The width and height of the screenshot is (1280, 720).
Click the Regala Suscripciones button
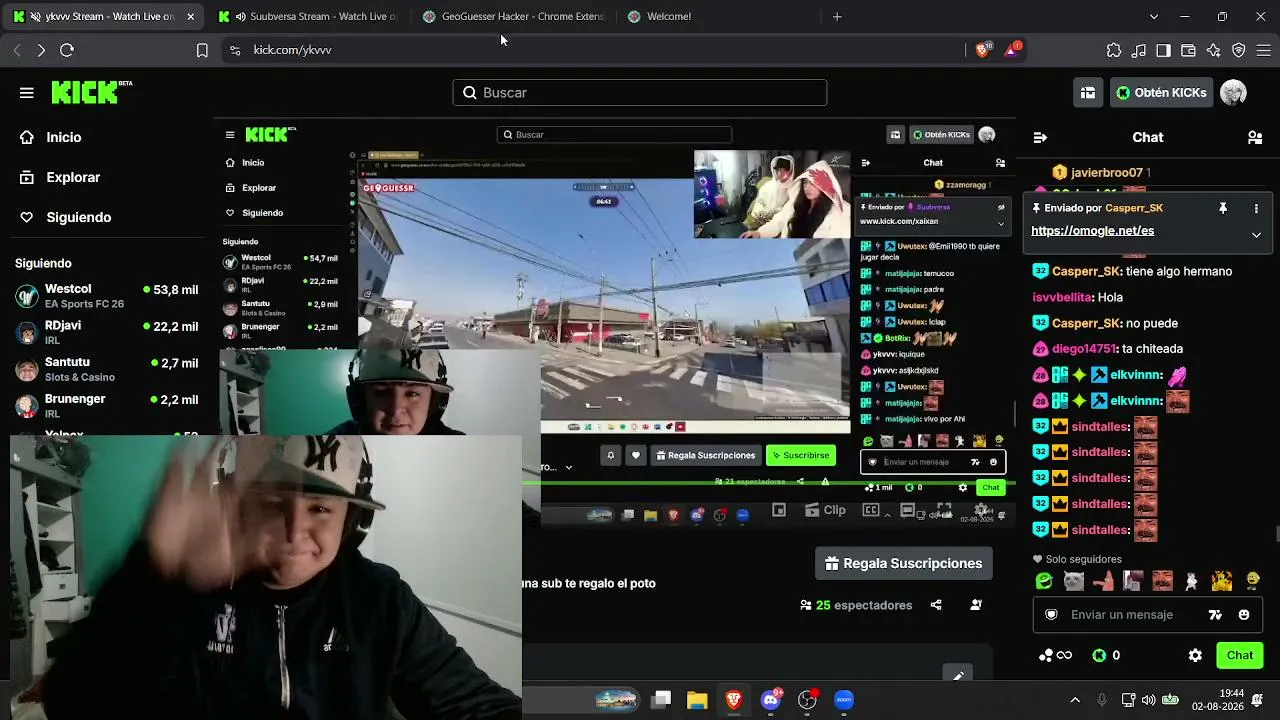[x=904, y=564]
